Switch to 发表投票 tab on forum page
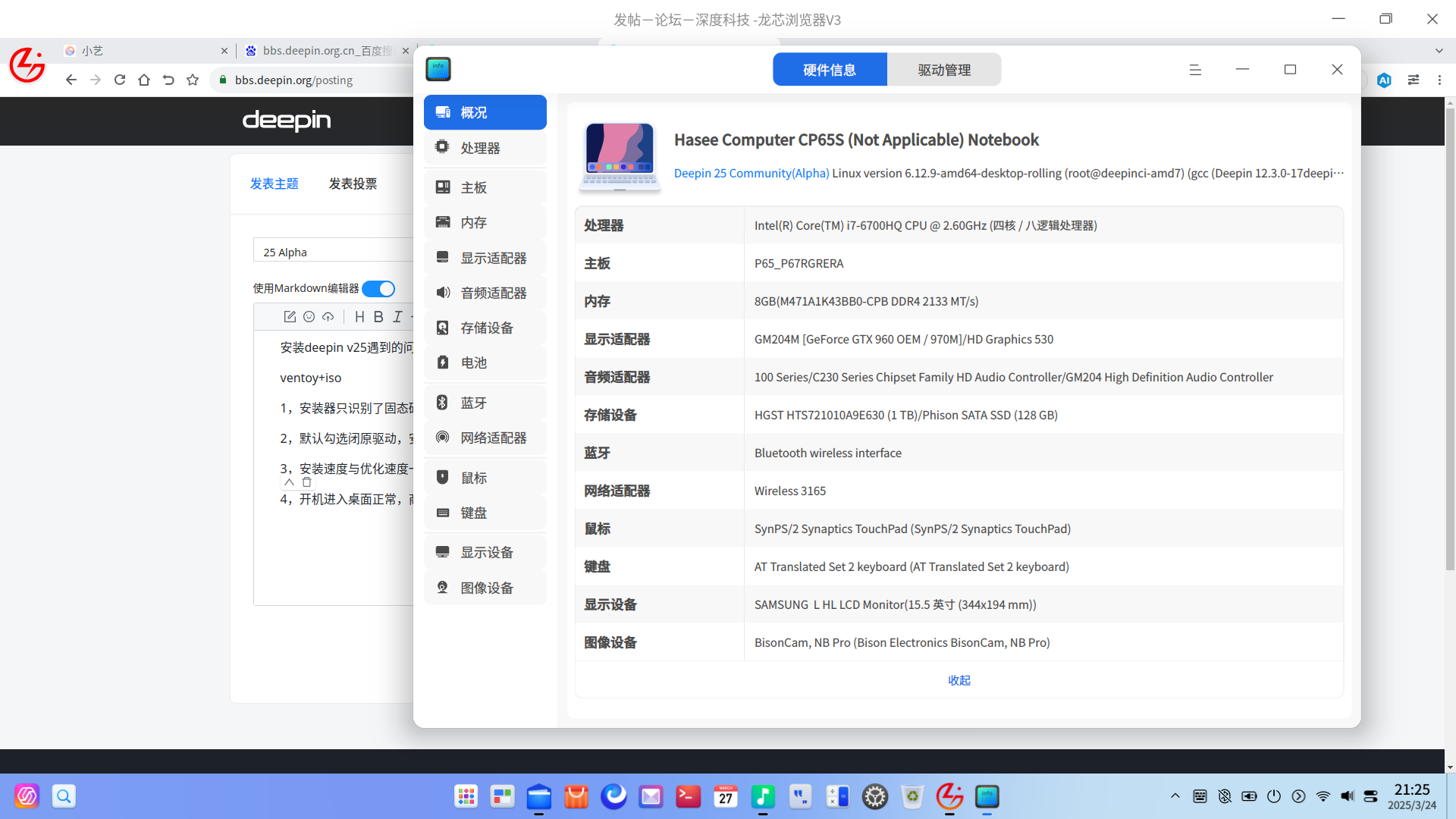The height and width of the screenshot is (819, 1456). point(353,184)
